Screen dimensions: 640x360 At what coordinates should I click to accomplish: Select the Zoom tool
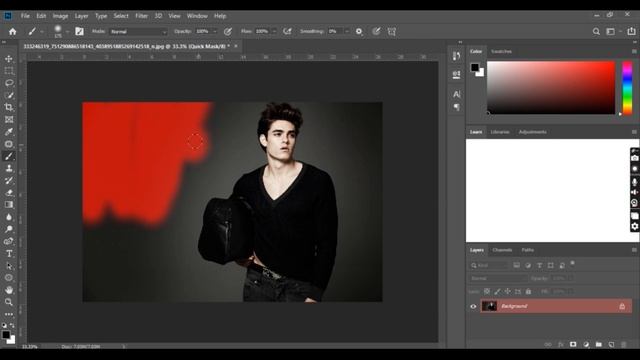click(9, 302)
